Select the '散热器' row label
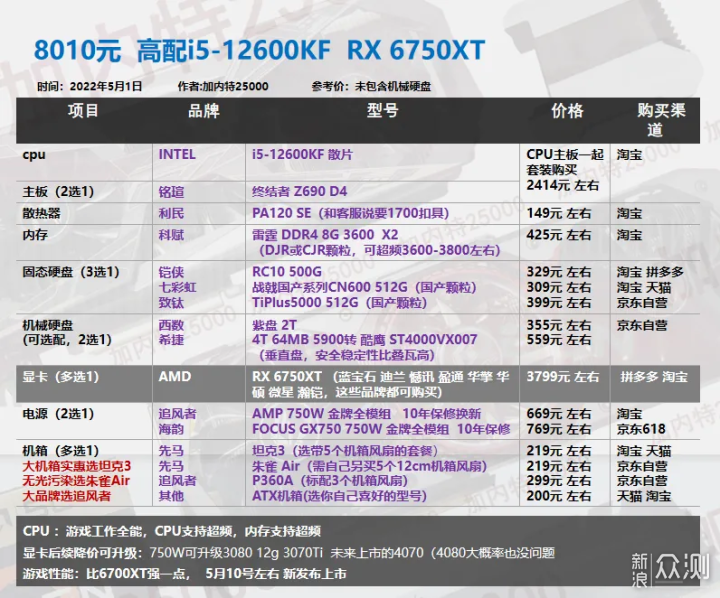This screenshot has width=720, height=598. [41, 214]
